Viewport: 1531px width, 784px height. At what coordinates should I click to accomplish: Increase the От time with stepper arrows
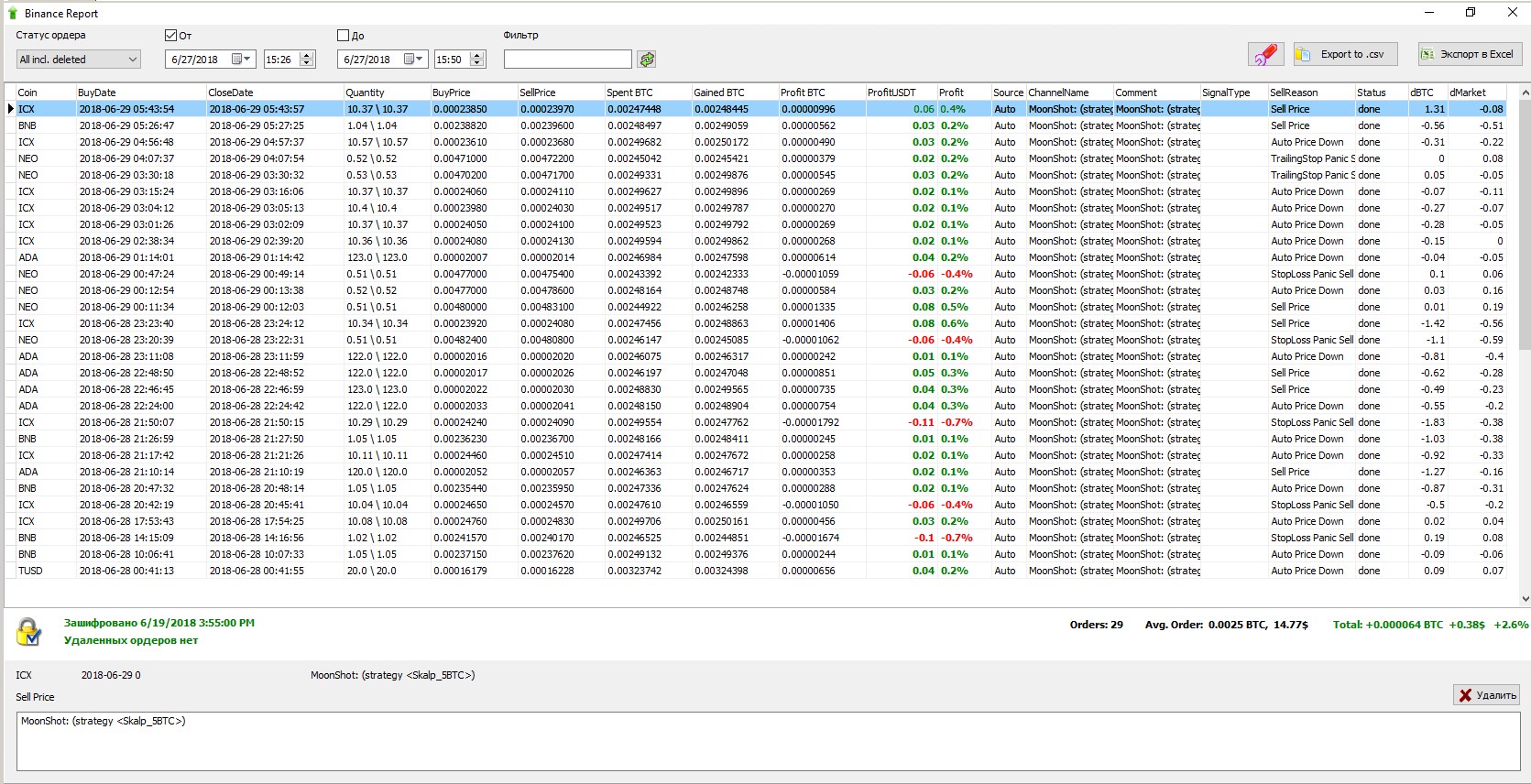point(307,55)
